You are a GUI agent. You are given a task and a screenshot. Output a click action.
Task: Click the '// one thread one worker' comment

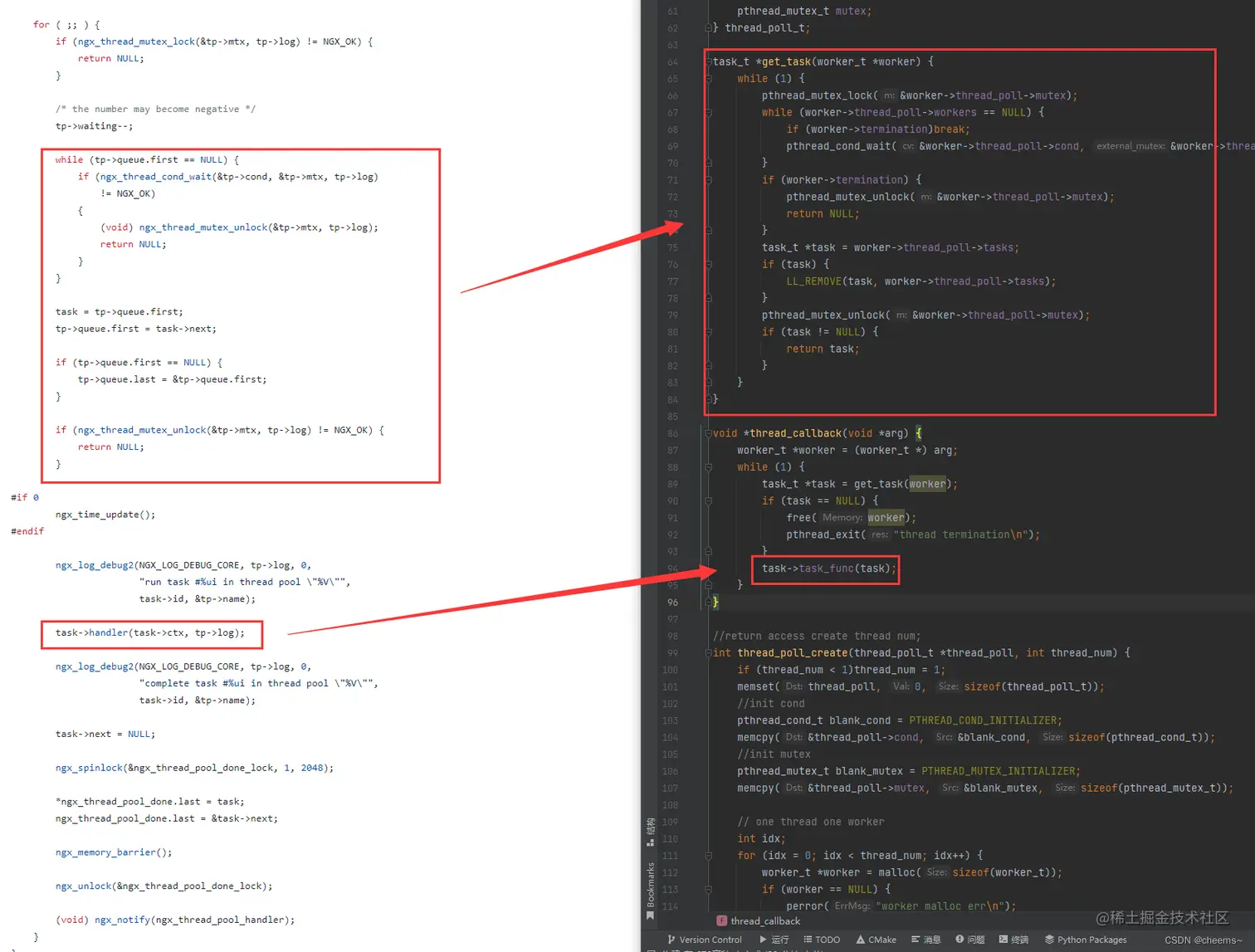pyautogui.click(x=811, y=822)
